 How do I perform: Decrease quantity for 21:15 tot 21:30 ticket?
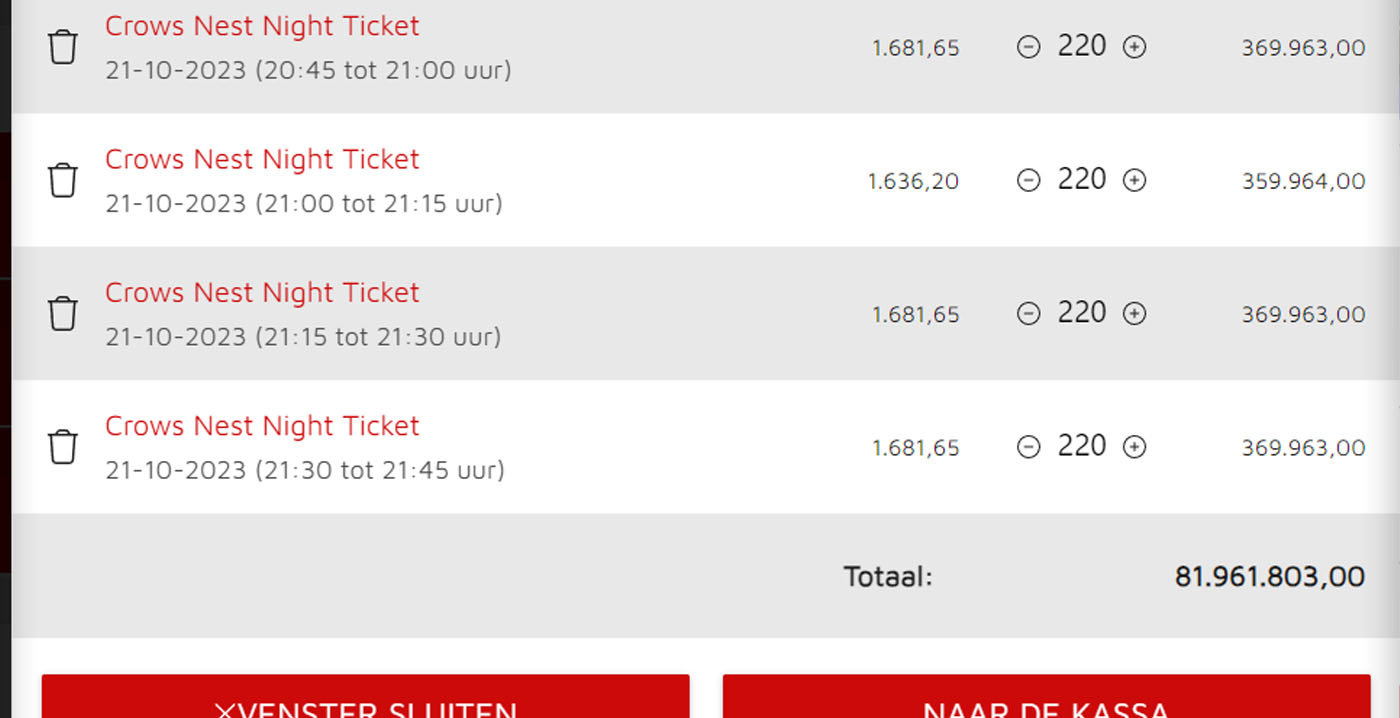pyautogui.click(x=1028, y=313)
